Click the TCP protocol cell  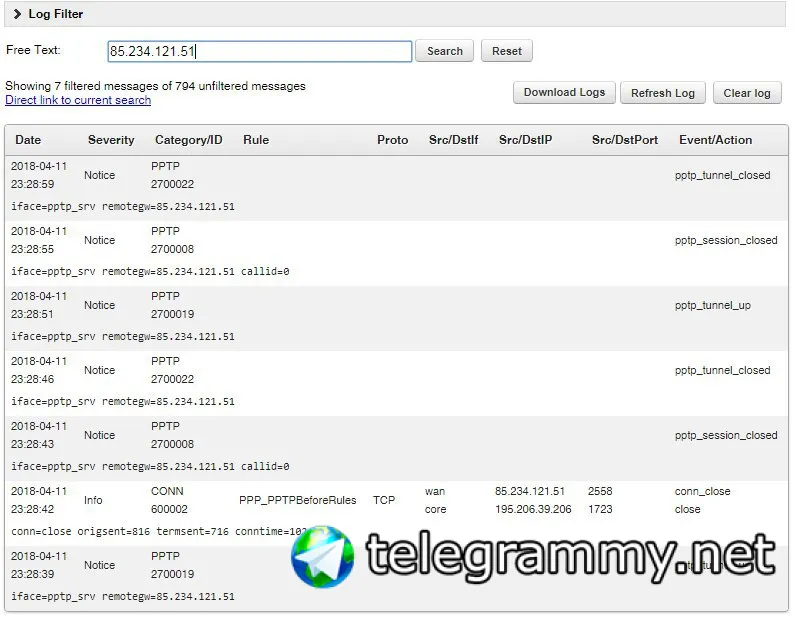(x=384, y=500)
